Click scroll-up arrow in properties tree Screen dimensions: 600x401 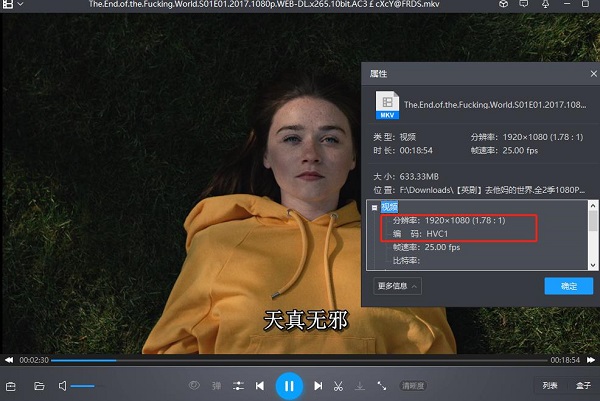click(x=593, y=205)
